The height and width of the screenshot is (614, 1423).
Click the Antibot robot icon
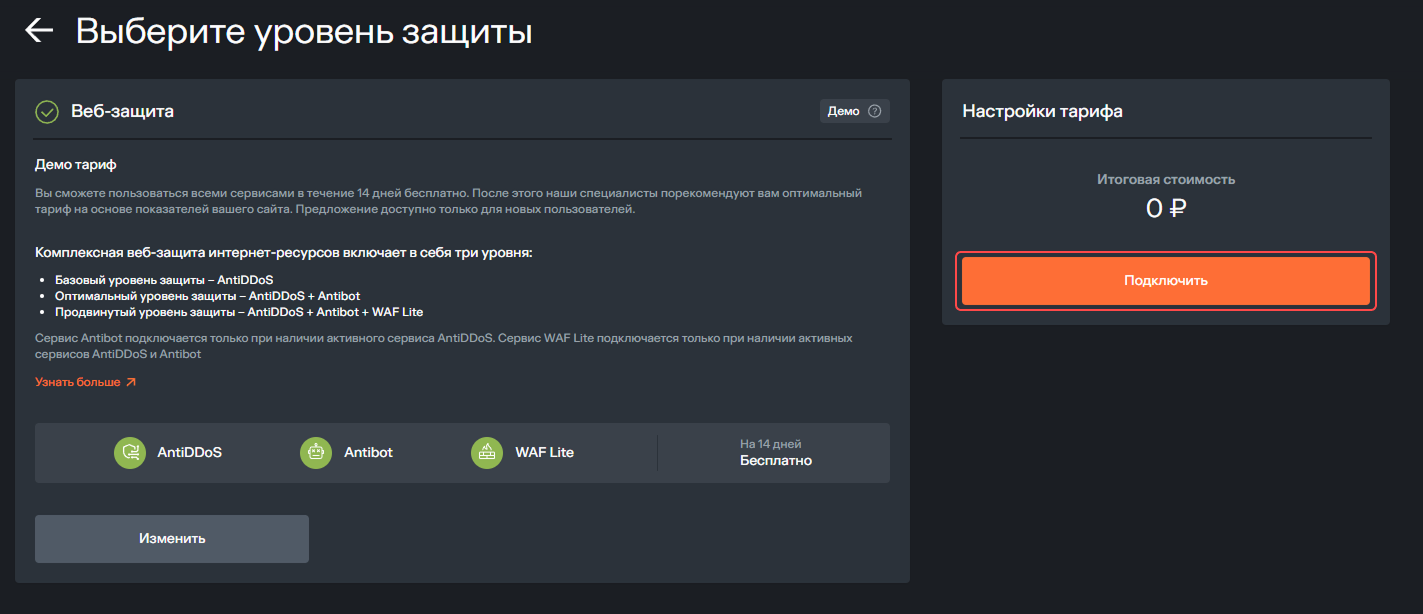click(x=316, y=453)
